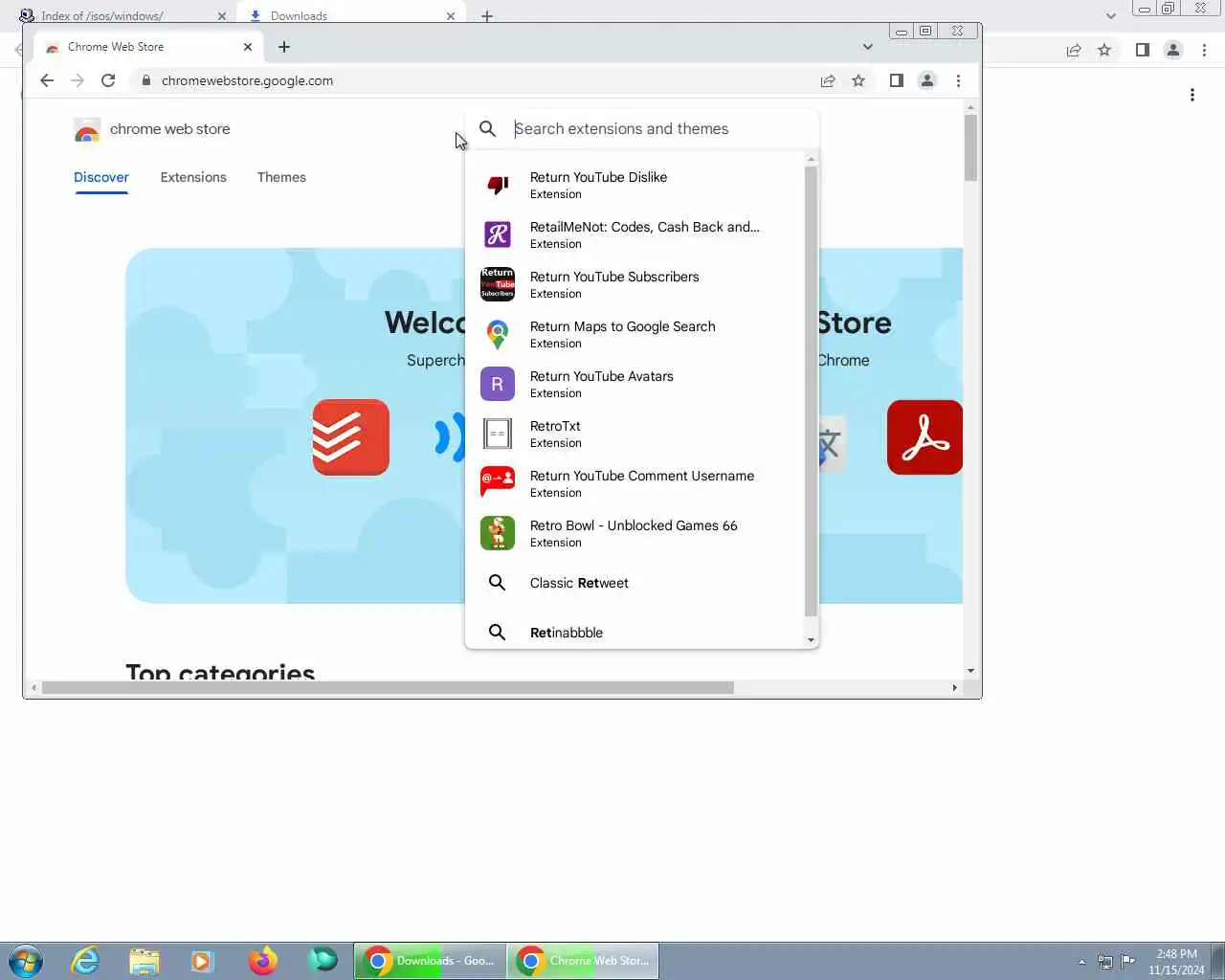This screenshot has height=980, width=1225.
Task: Click the suggestion list vertical scrollbar
Action: click(x=811, y=391)
